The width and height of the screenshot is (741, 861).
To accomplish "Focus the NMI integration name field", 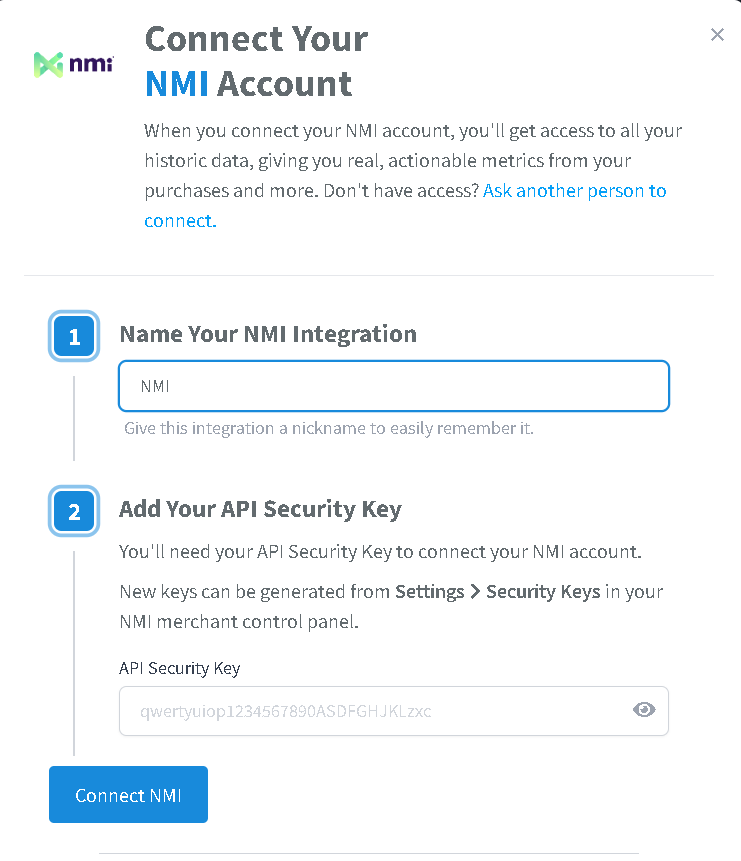I will click(x=394, y=386).
